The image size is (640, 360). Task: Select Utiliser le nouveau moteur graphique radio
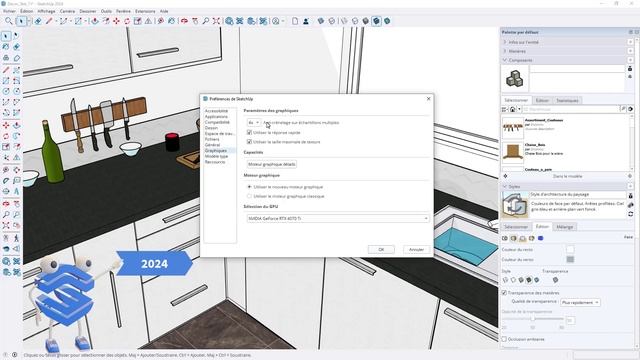pos(249,187)
